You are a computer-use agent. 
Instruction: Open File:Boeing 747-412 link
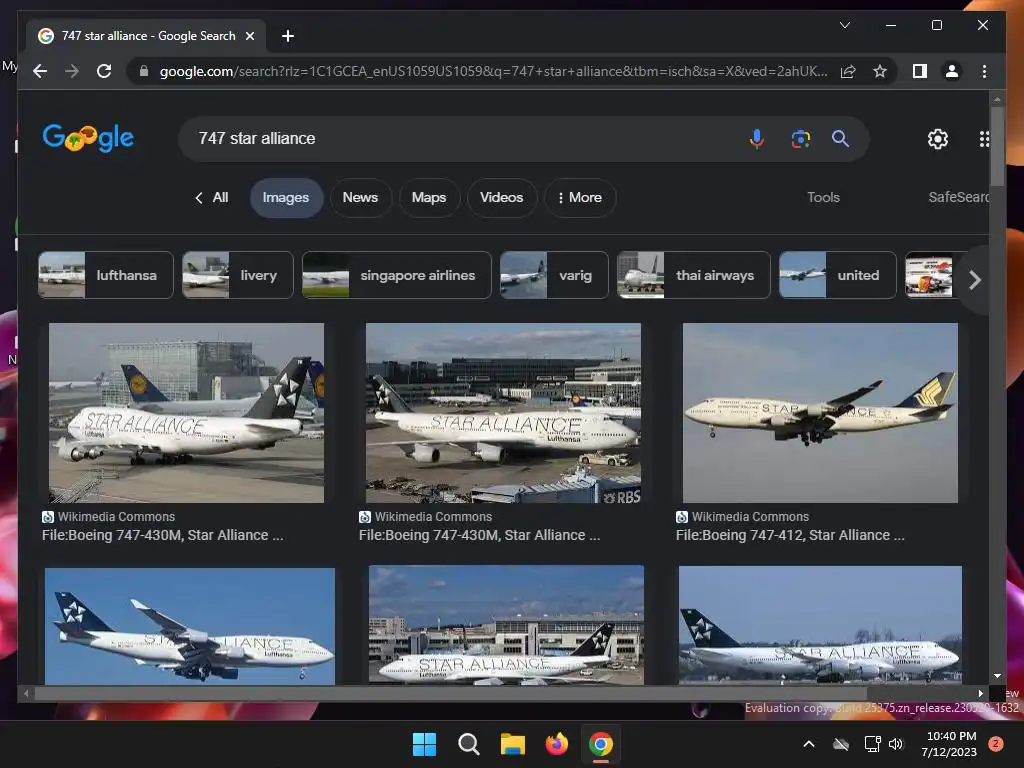790,535
